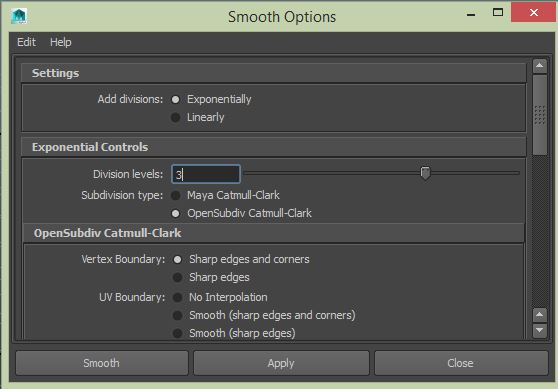Click the 'Smooth Options' window title

[282, 17]
